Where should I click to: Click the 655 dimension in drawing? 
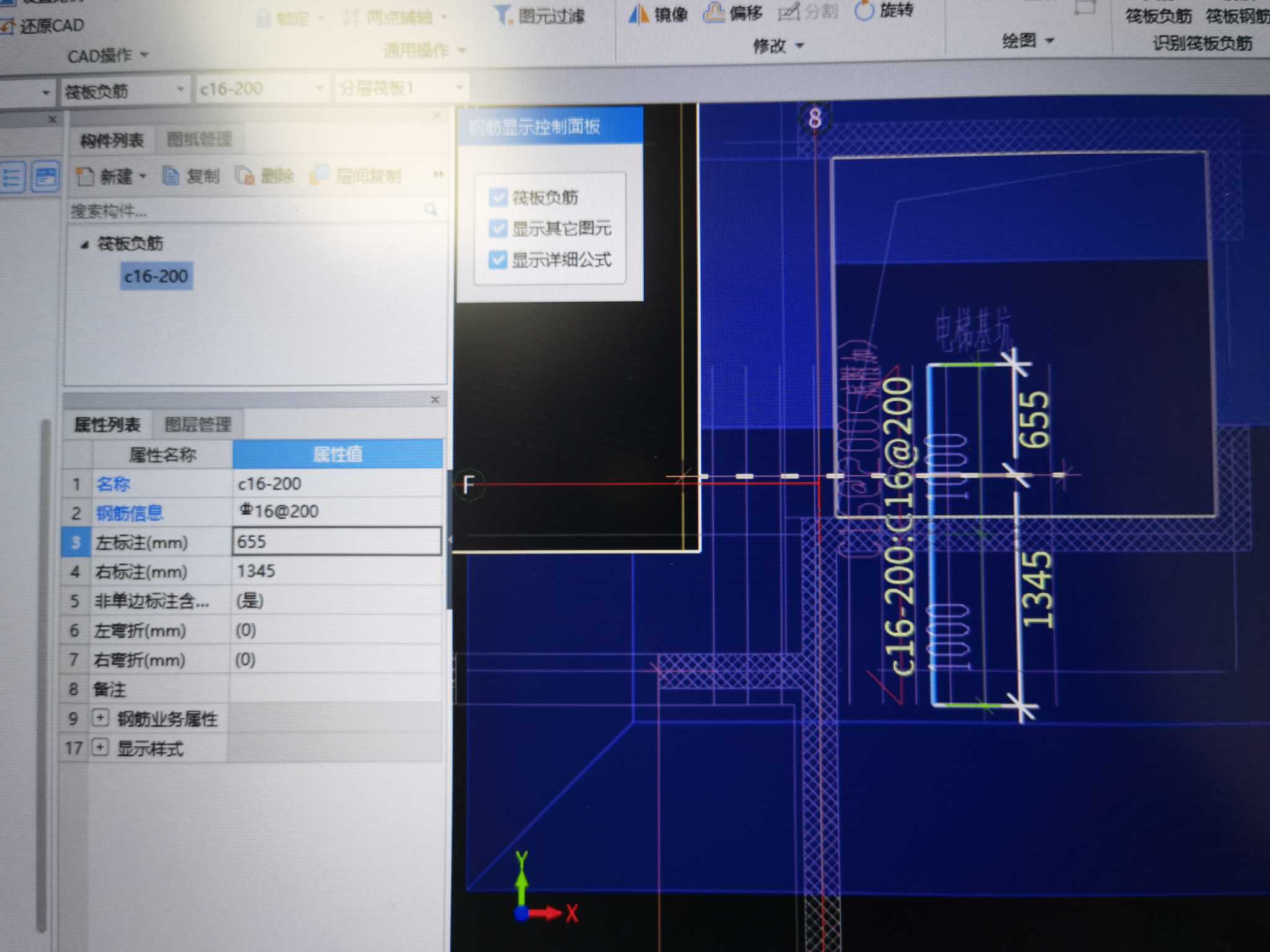[x=1034, y=419]
